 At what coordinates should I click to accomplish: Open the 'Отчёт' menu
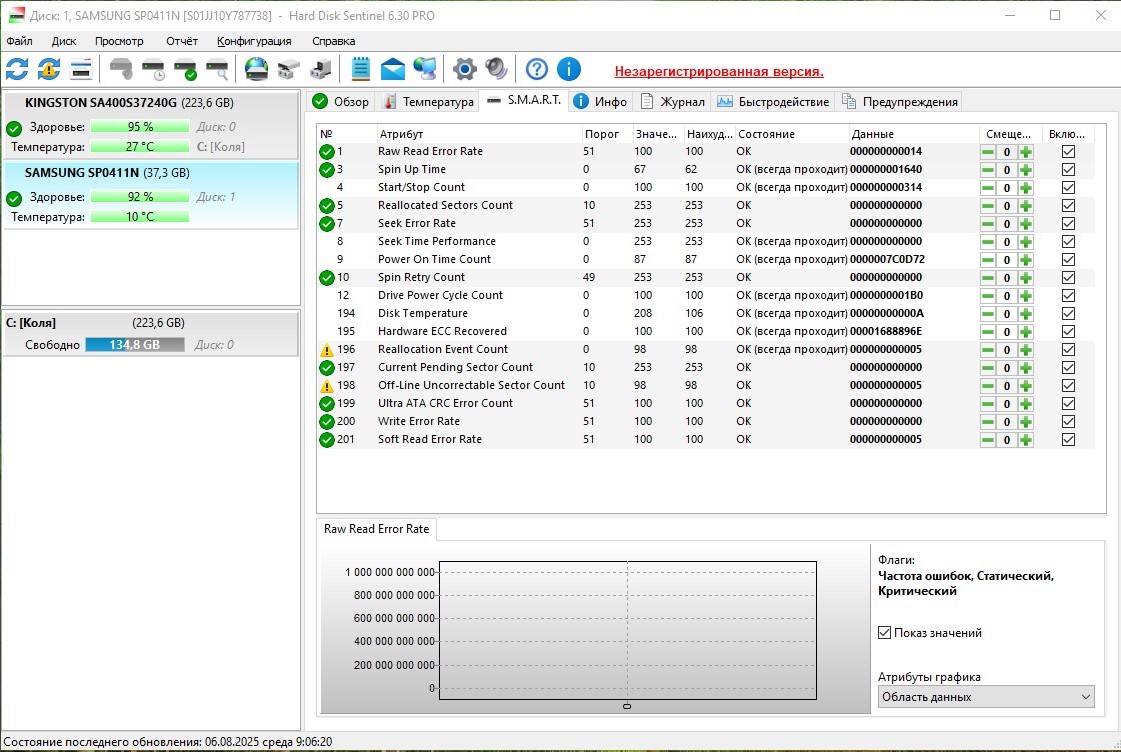tap(182, 41)
